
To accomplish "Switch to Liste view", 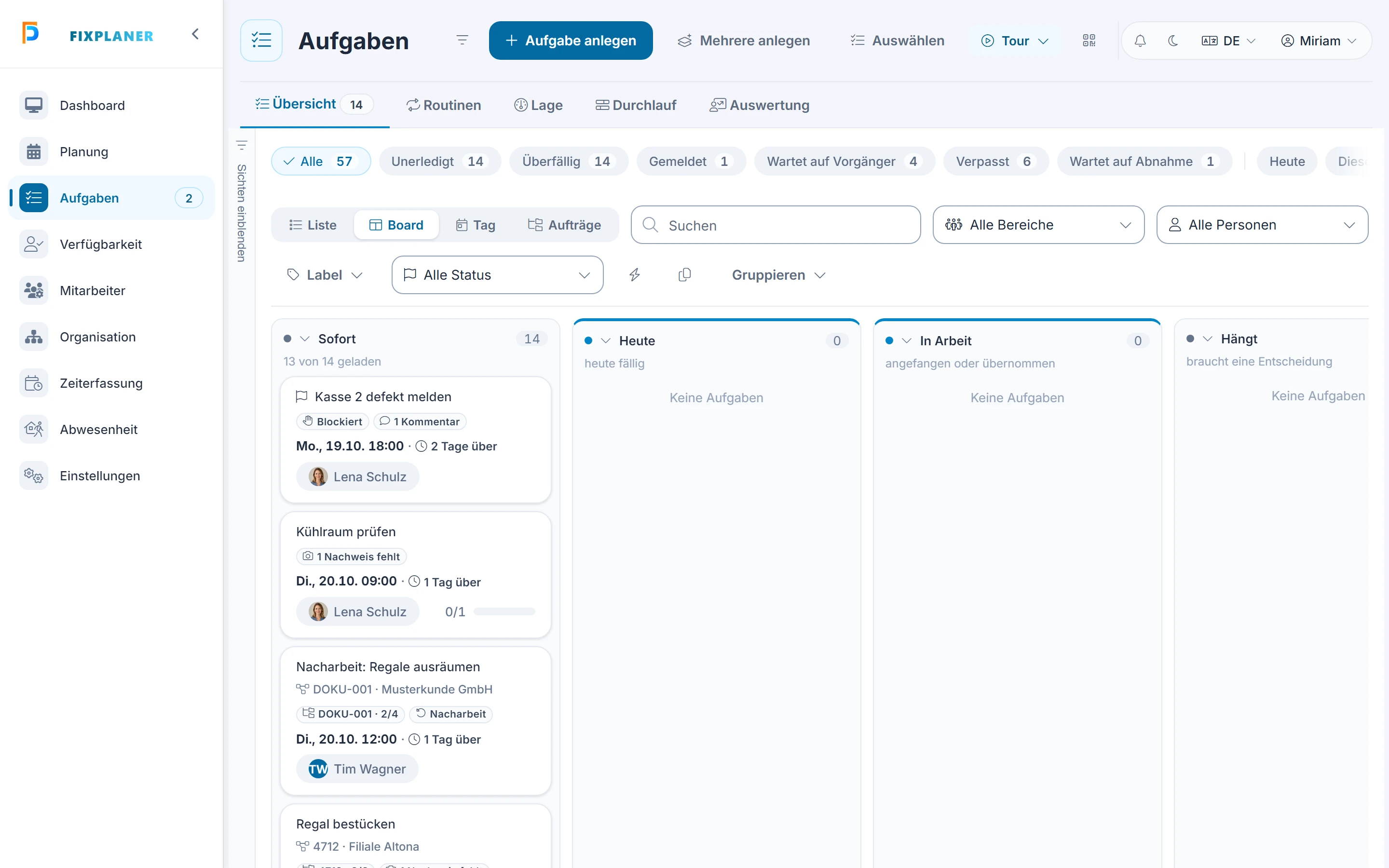I will 313,225.
